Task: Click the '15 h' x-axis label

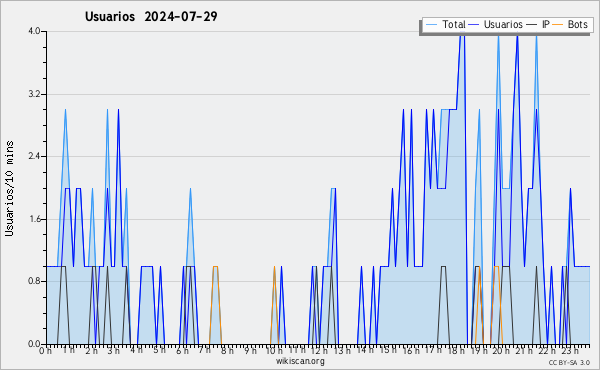Action: pos(388,350)
